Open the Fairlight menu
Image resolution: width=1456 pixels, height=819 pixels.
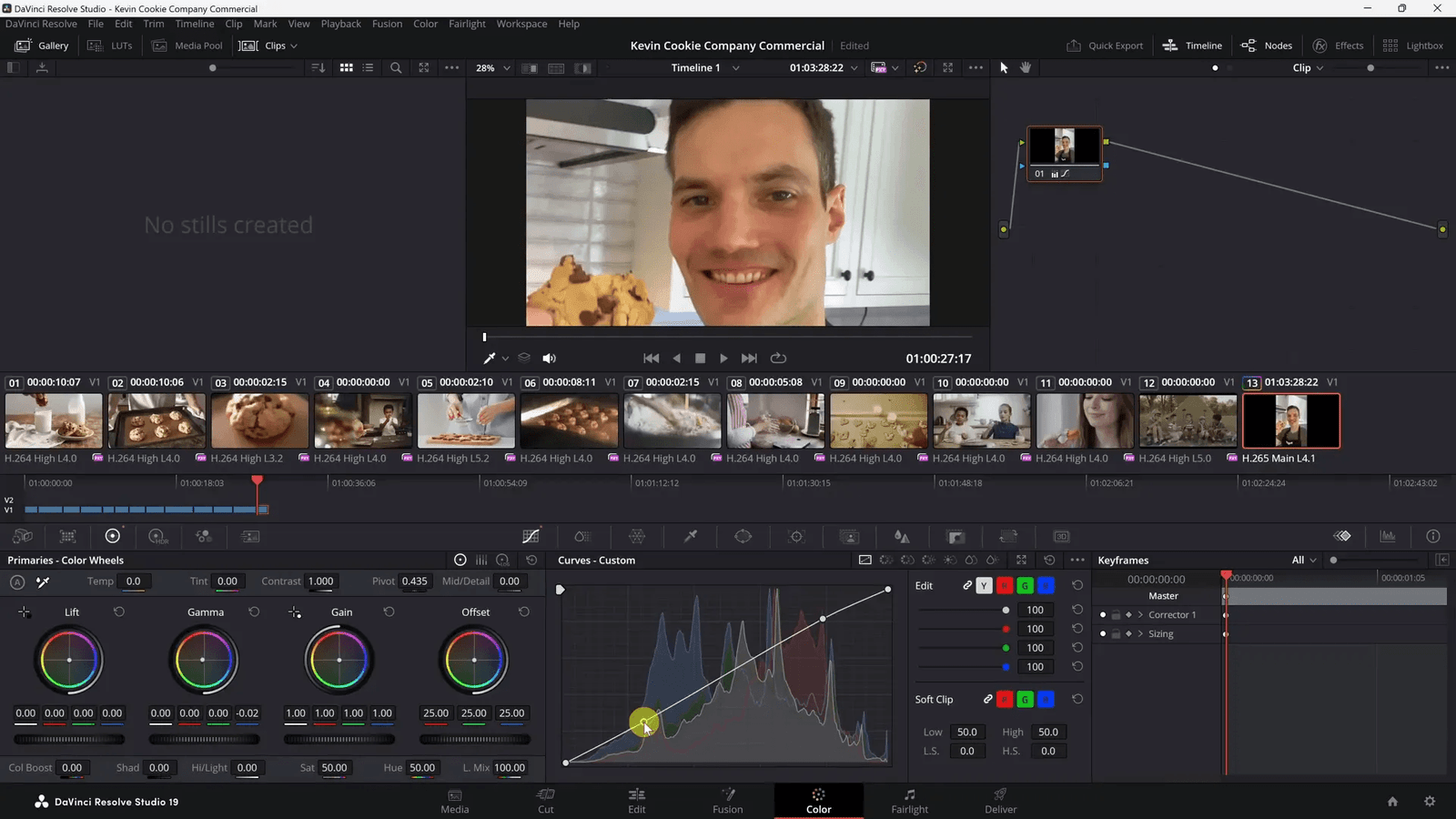(x=467, y=24)
